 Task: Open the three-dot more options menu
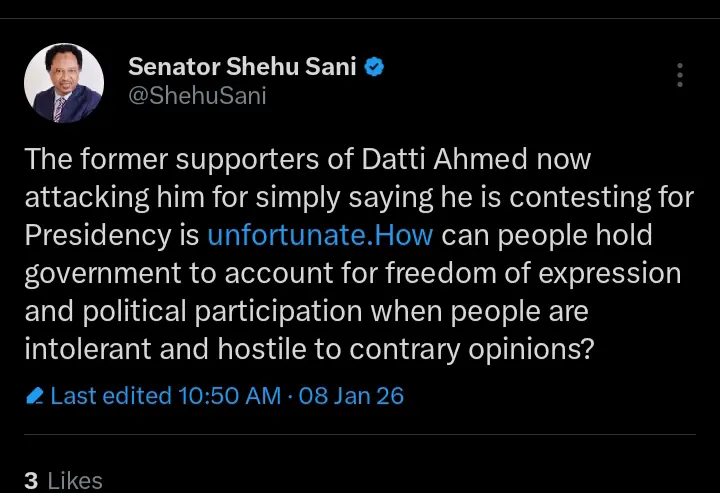(x=680, y=75)
